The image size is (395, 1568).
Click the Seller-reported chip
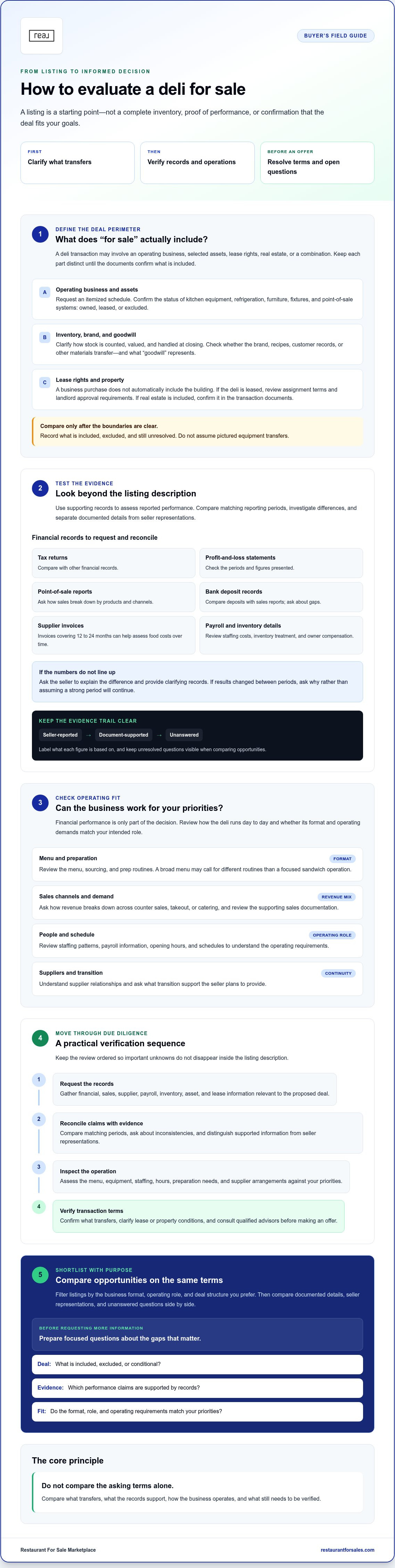point(60,735)
